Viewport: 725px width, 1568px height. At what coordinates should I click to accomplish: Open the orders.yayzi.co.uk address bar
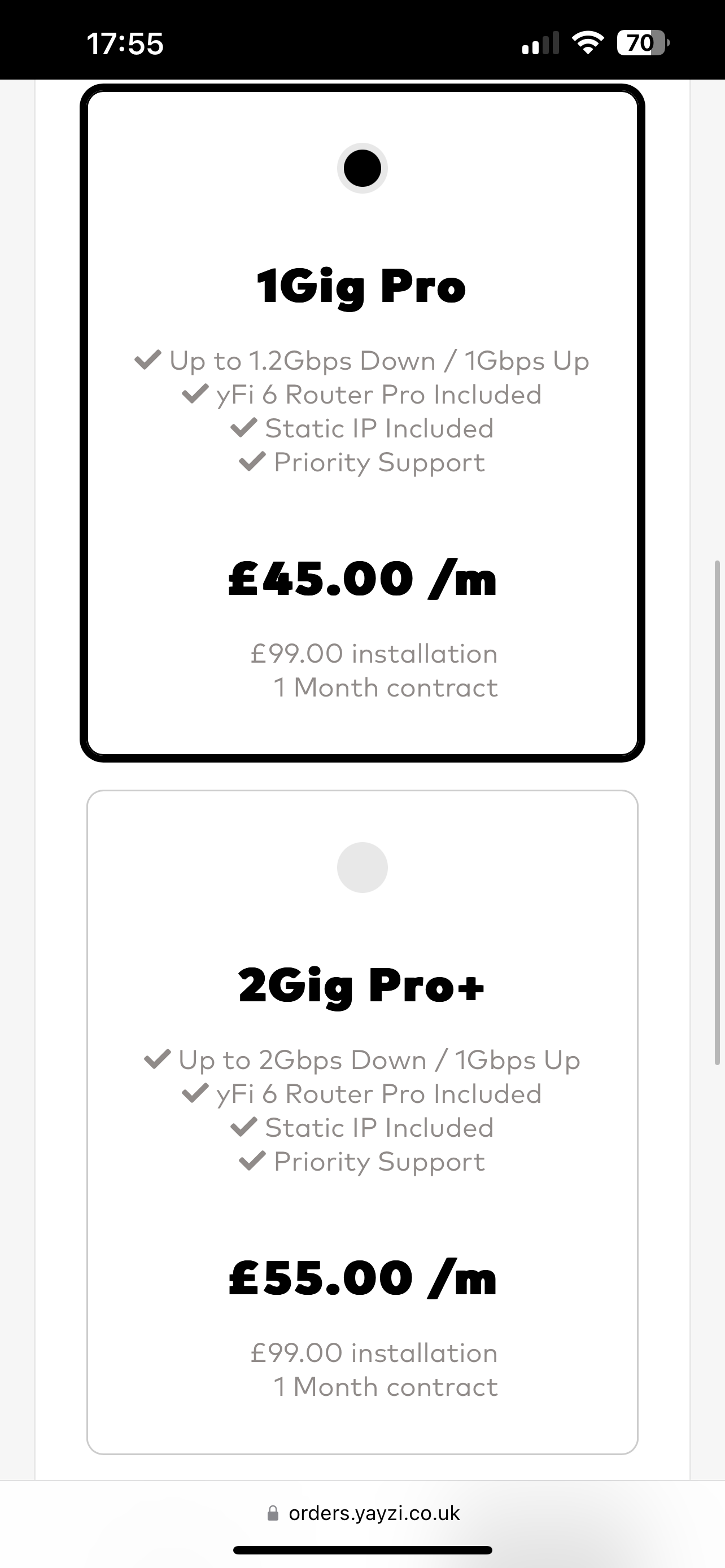pyautogui.click(x=363, y=1513)
